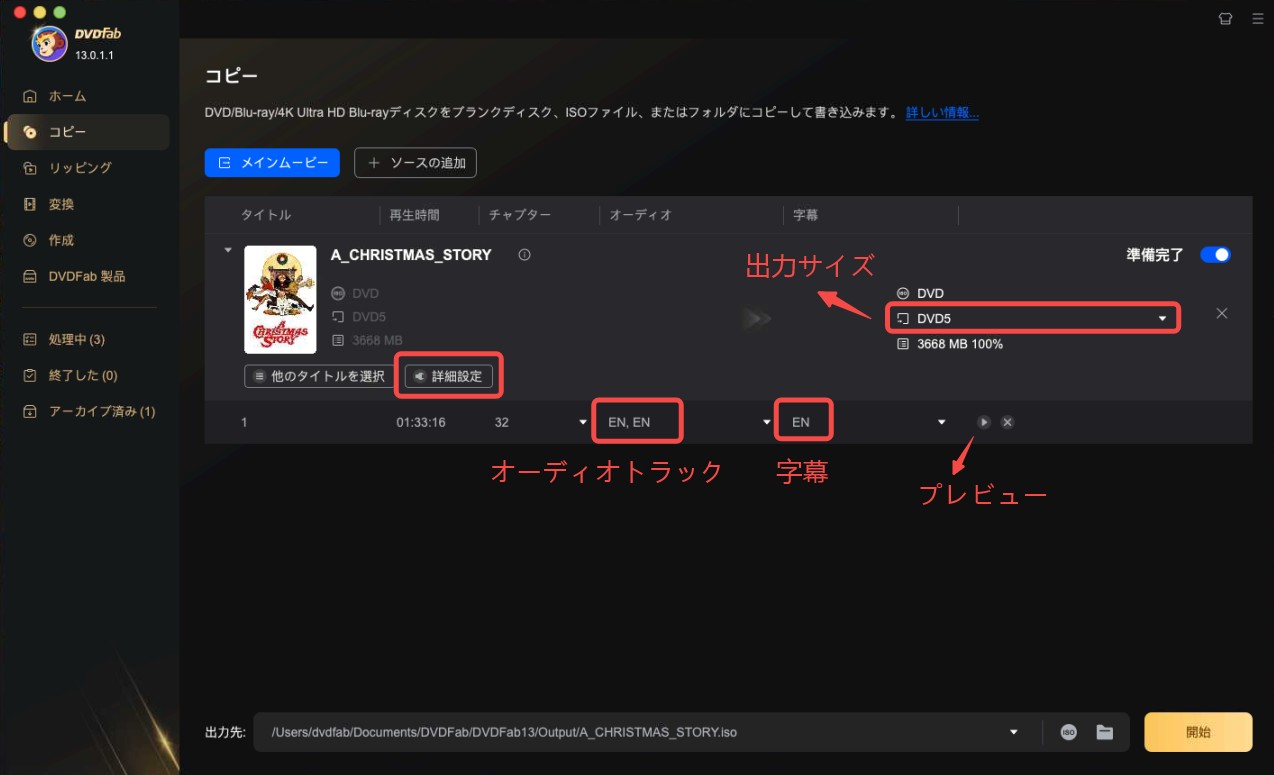Click the source size 3668 MB text
Viewport: 1274px width, 775px height.
click(x=377, y=341)
